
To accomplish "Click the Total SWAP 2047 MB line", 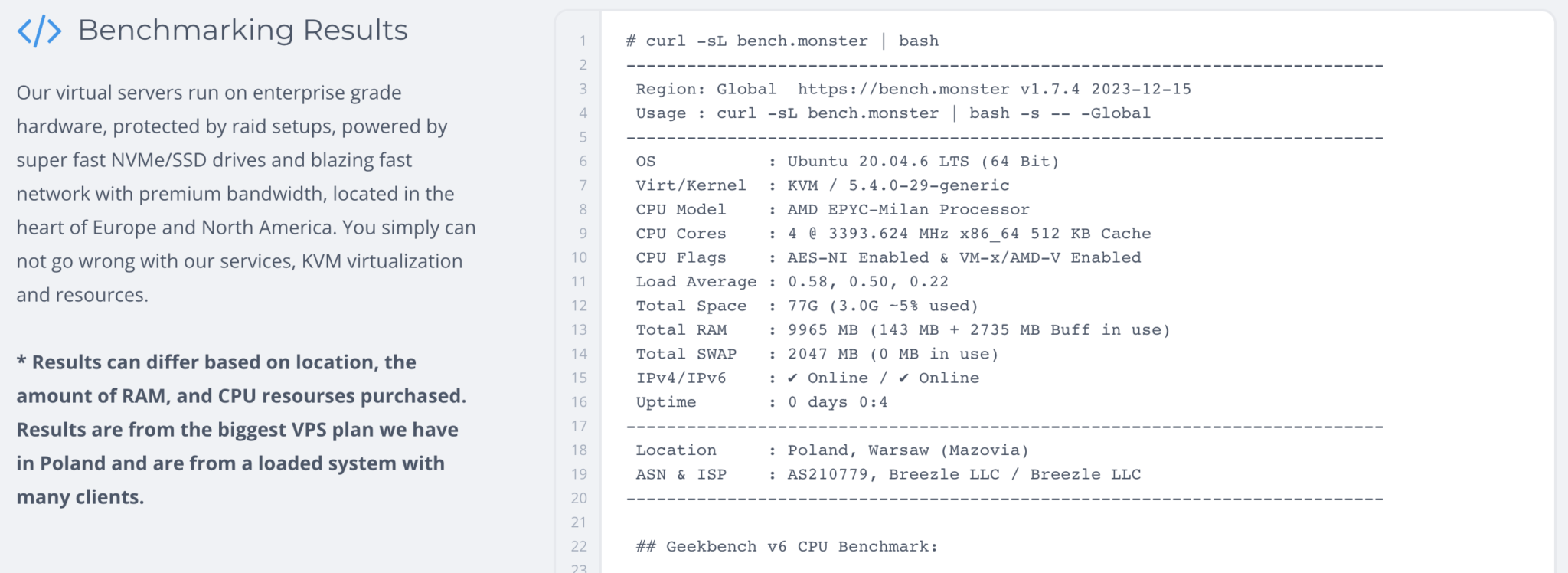I will (x=817, y=354).
